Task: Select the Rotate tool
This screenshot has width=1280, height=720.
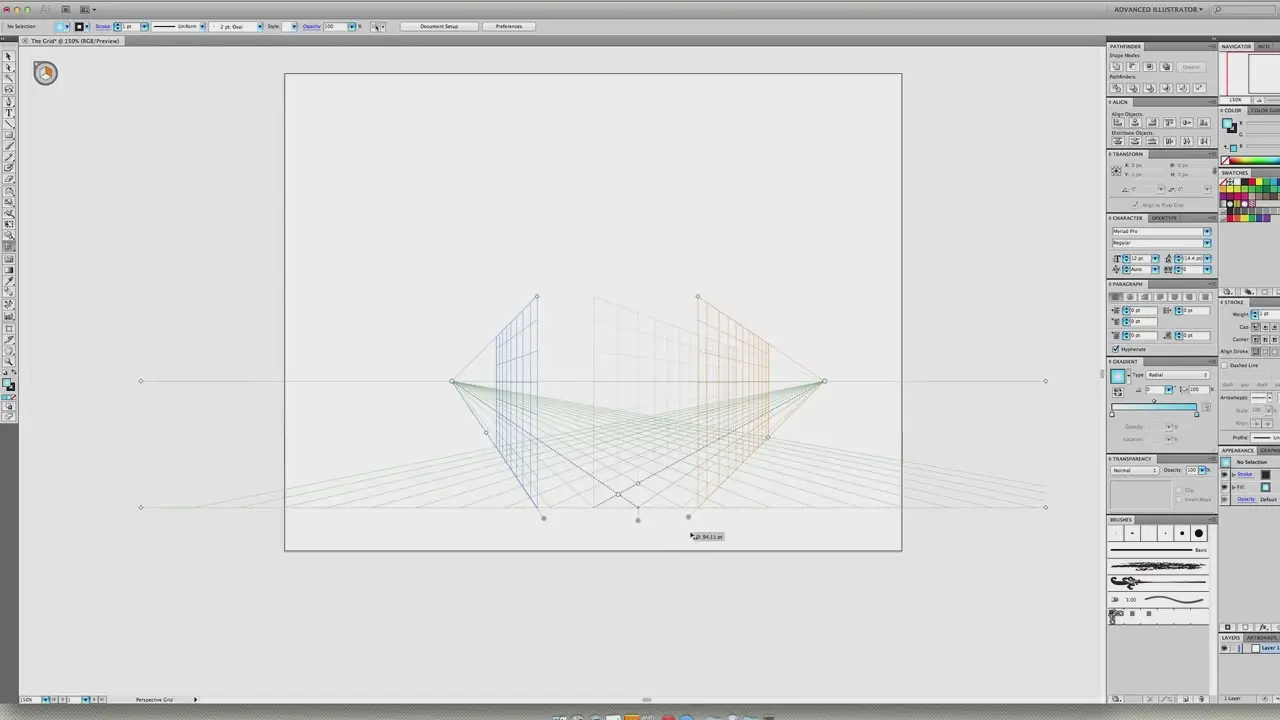Action: (9, 190)
